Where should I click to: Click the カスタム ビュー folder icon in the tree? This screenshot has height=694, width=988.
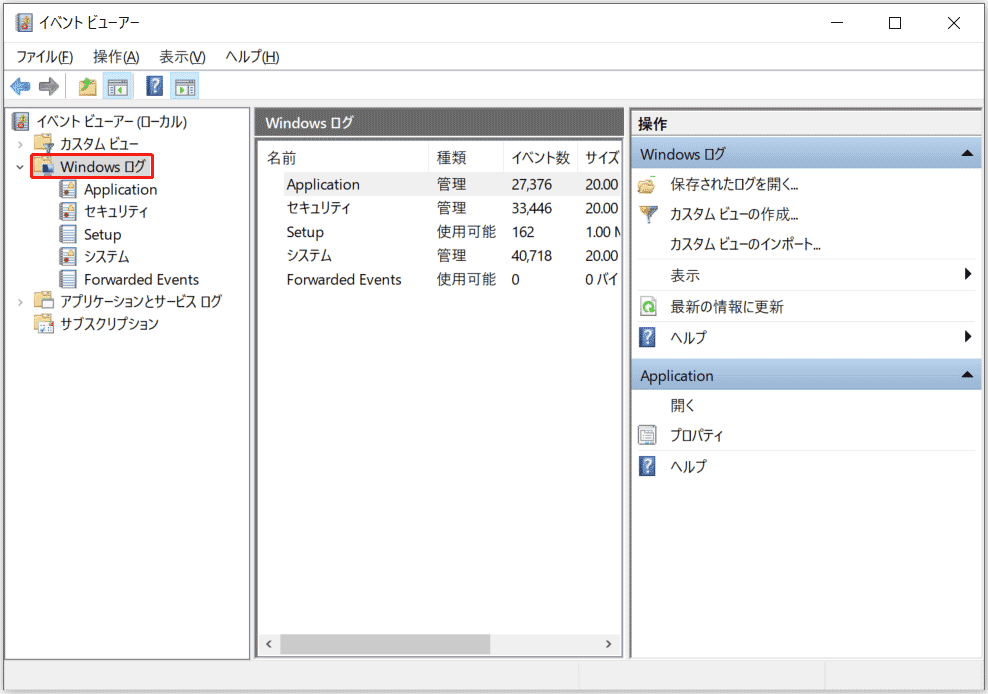(44, 144)
